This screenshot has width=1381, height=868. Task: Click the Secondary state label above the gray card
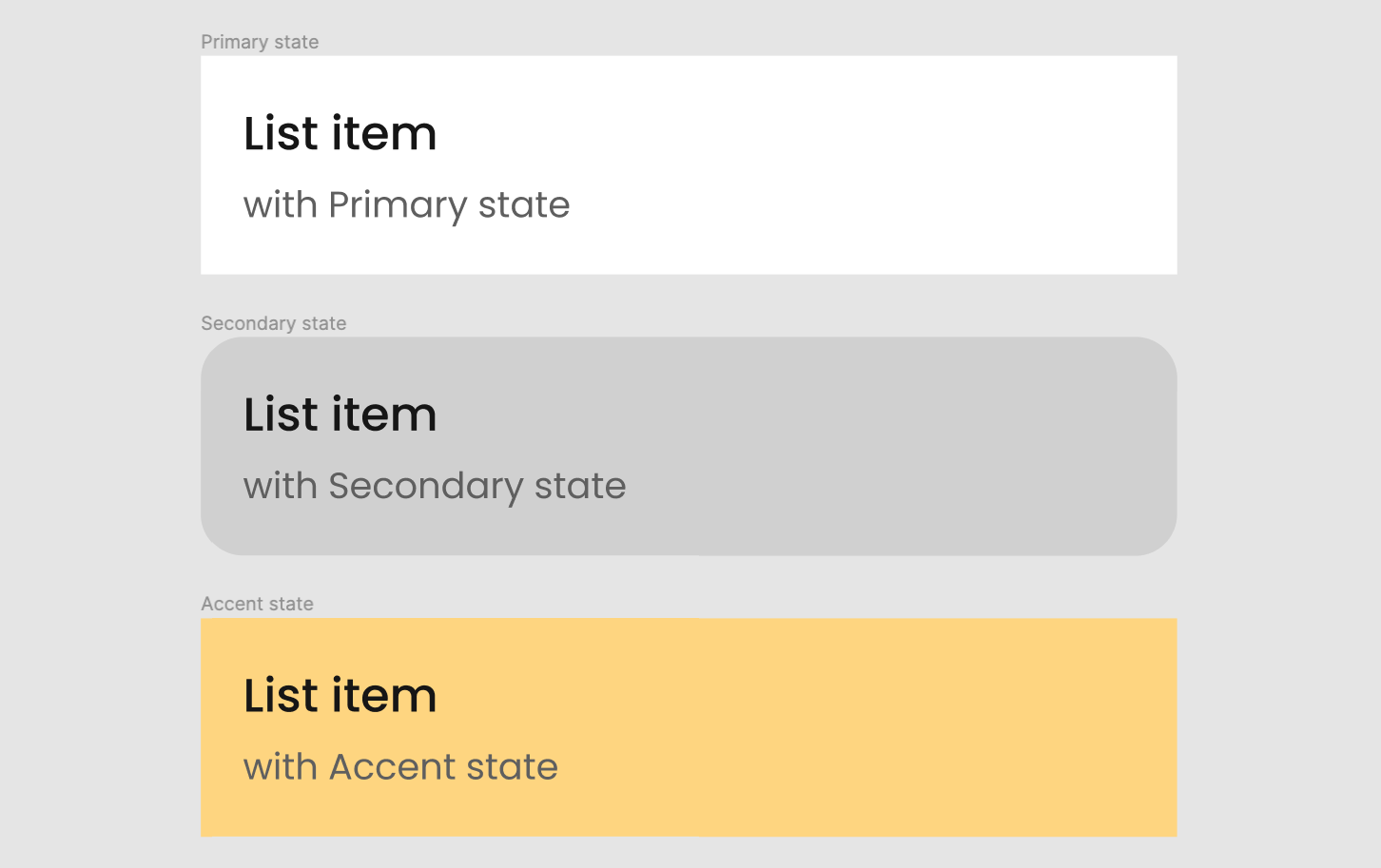click(x=273, y=323)
